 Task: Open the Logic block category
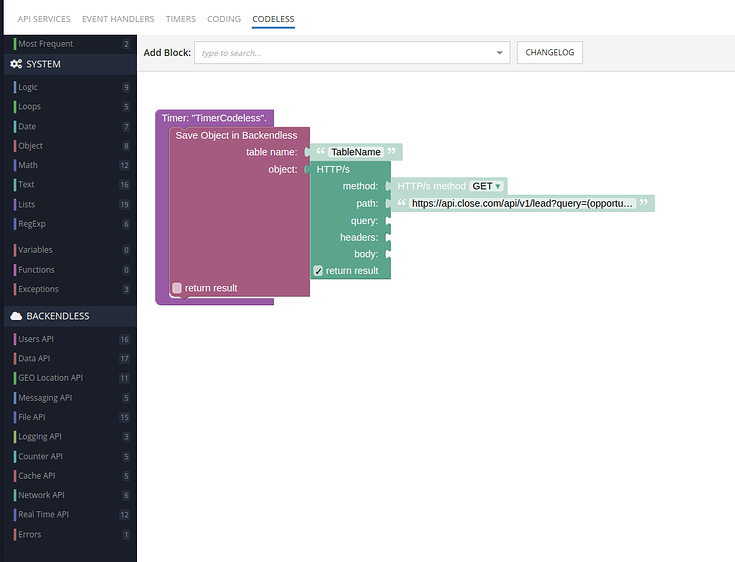click(x=70, y=87)
